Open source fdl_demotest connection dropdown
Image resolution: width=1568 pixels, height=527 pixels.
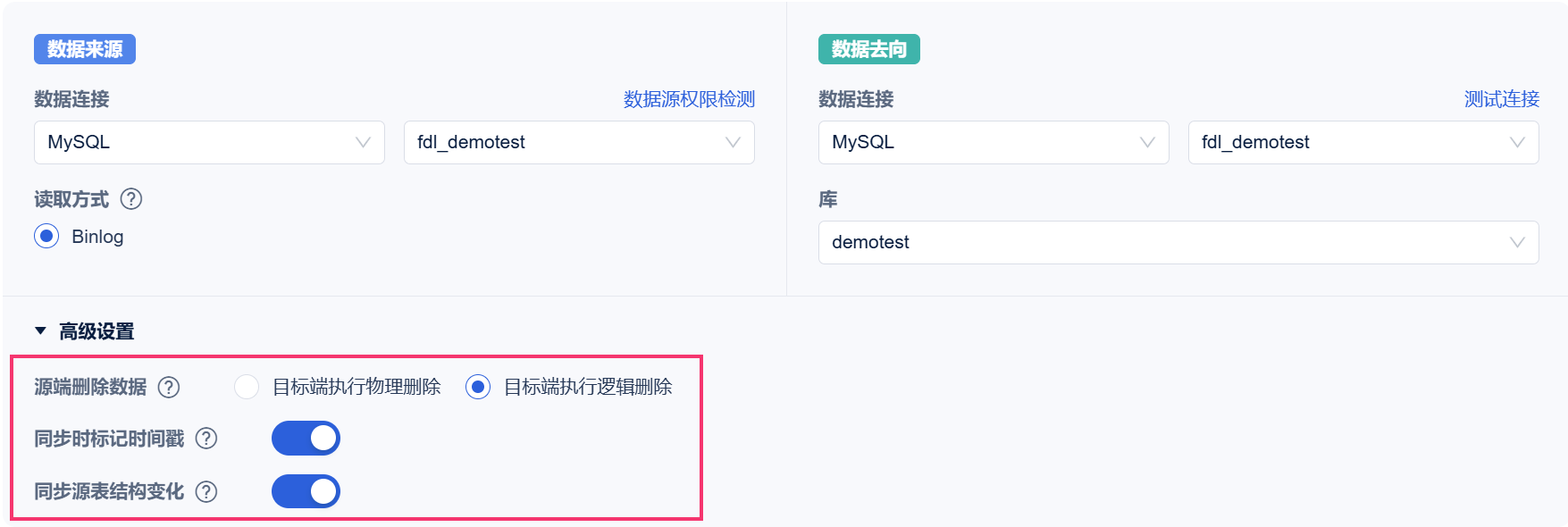point(579,142)
